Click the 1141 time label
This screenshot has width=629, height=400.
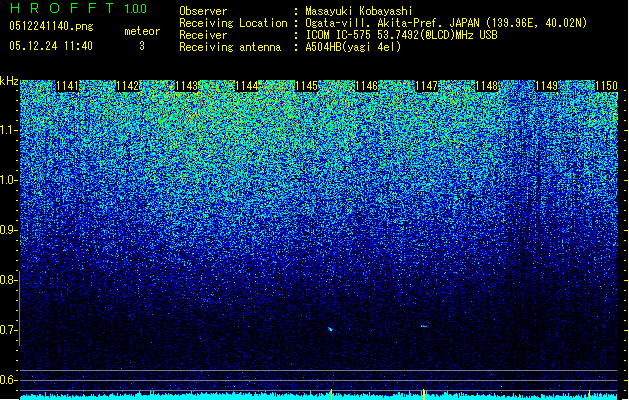click(x=67, y=86)
